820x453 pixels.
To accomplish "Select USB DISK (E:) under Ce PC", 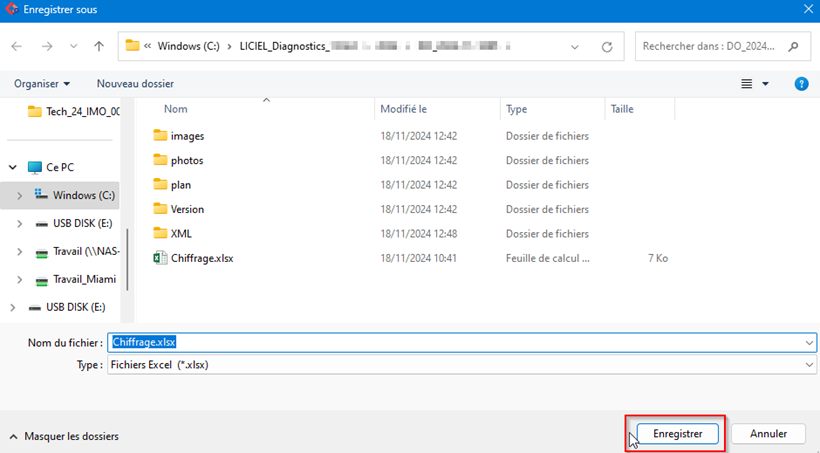I will [74, 223].
